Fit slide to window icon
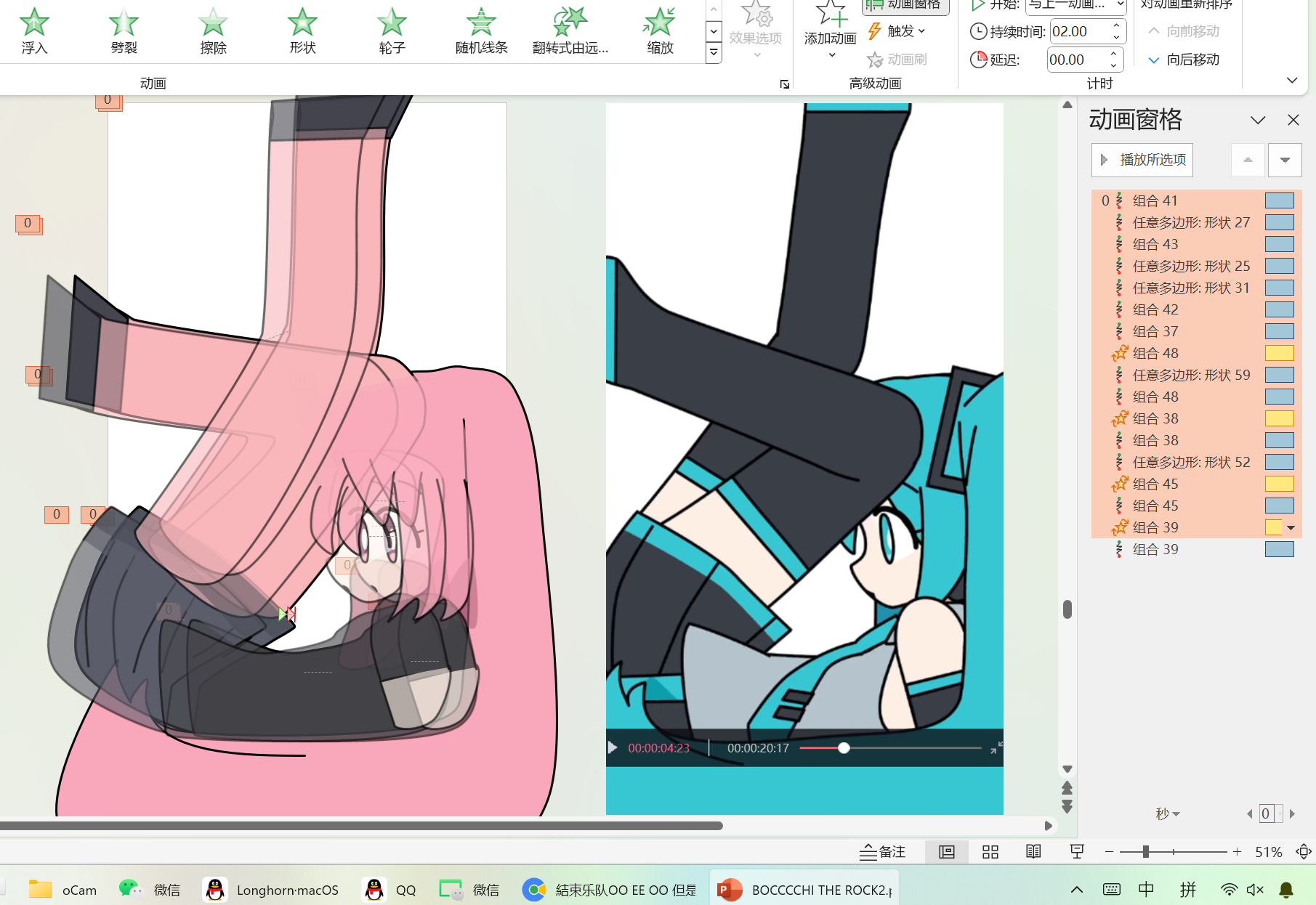The height and width of the screenshot is (905, 1316). 1304,852
